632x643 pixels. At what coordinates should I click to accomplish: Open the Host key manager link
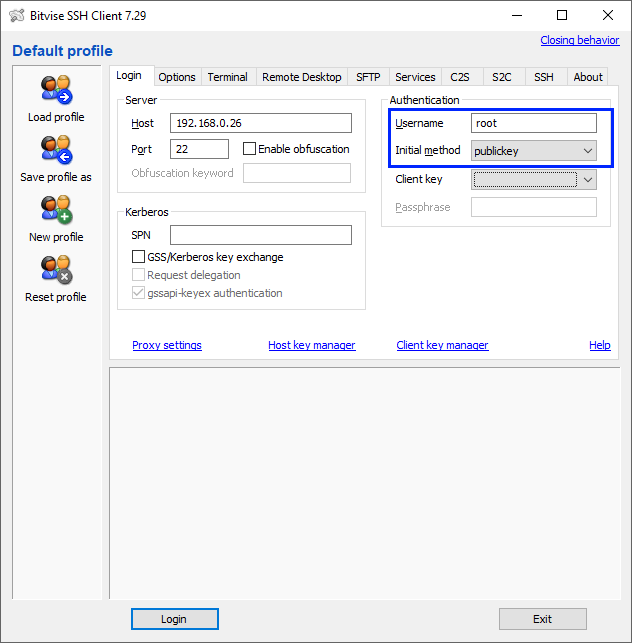[x=312, y=345]
